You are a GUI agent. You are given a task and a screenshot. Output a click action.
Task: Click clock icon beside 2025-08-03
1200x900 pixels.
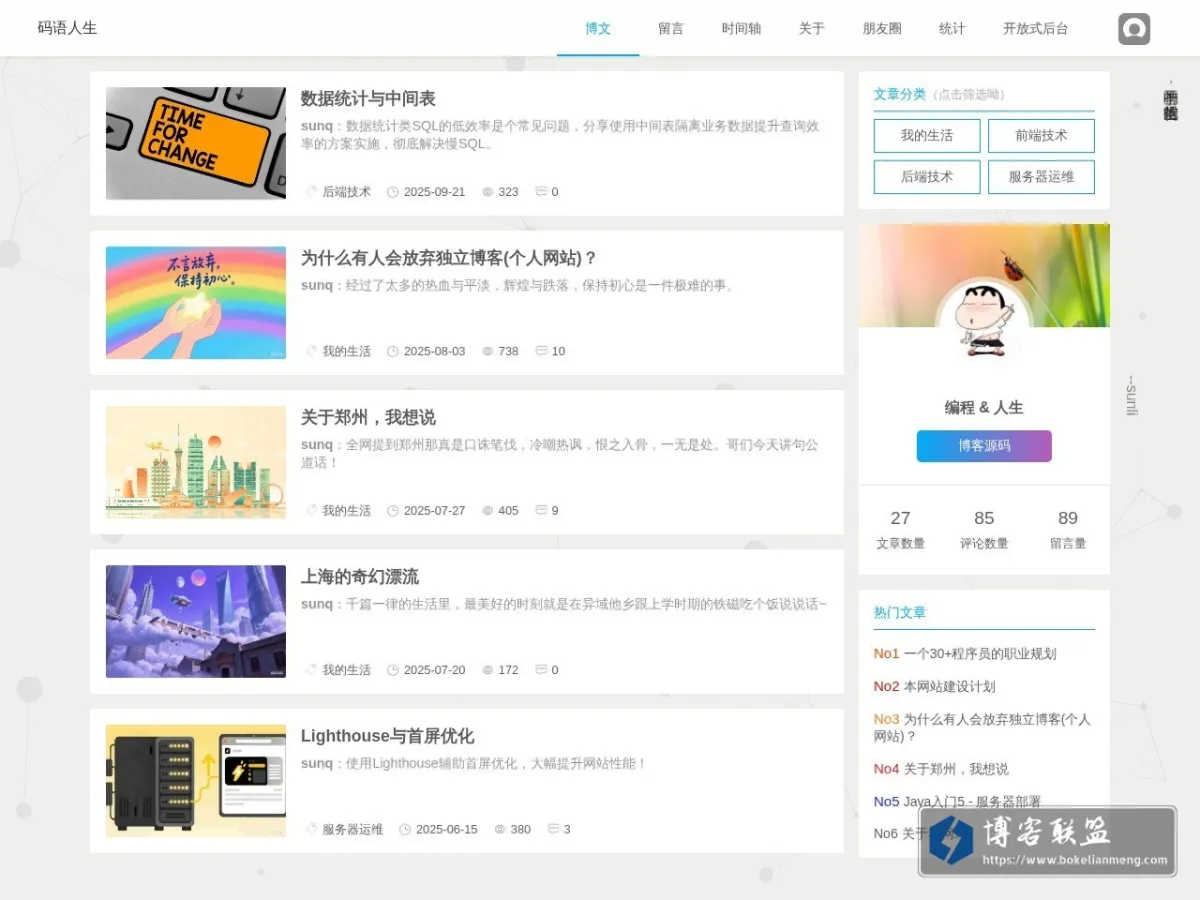(x=393, y=351)
